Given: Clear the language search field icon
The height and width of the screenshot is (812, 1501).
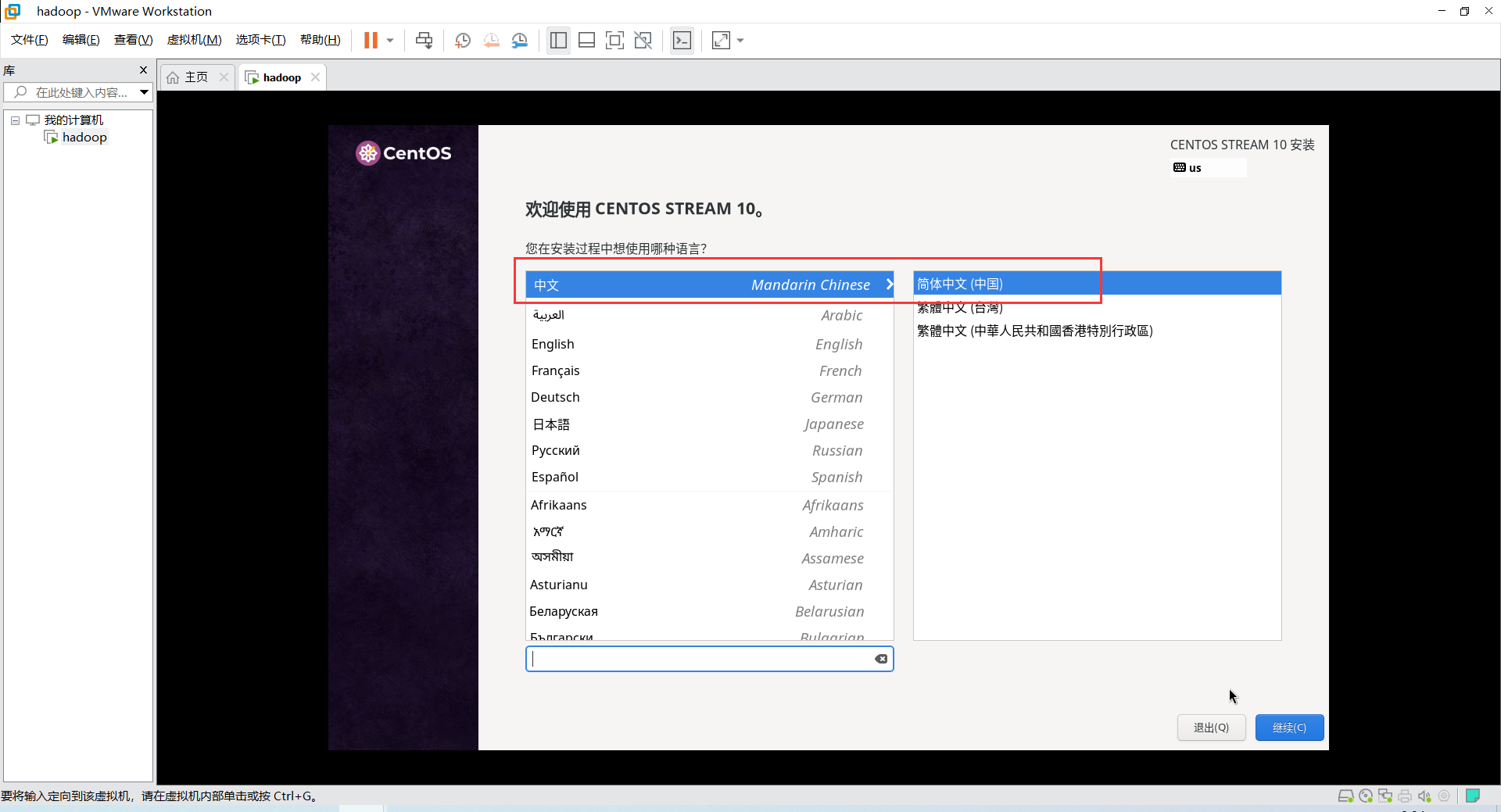Looking at the screenshot, I should pyautogui.click(x=881, y=659).
